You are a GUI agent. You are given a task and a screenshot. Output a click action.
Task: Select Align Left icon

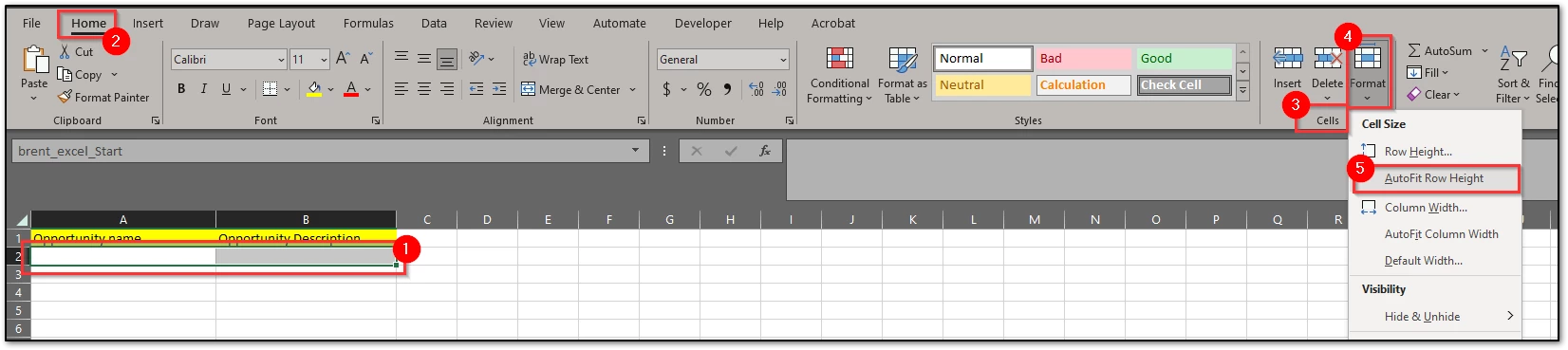401,89
